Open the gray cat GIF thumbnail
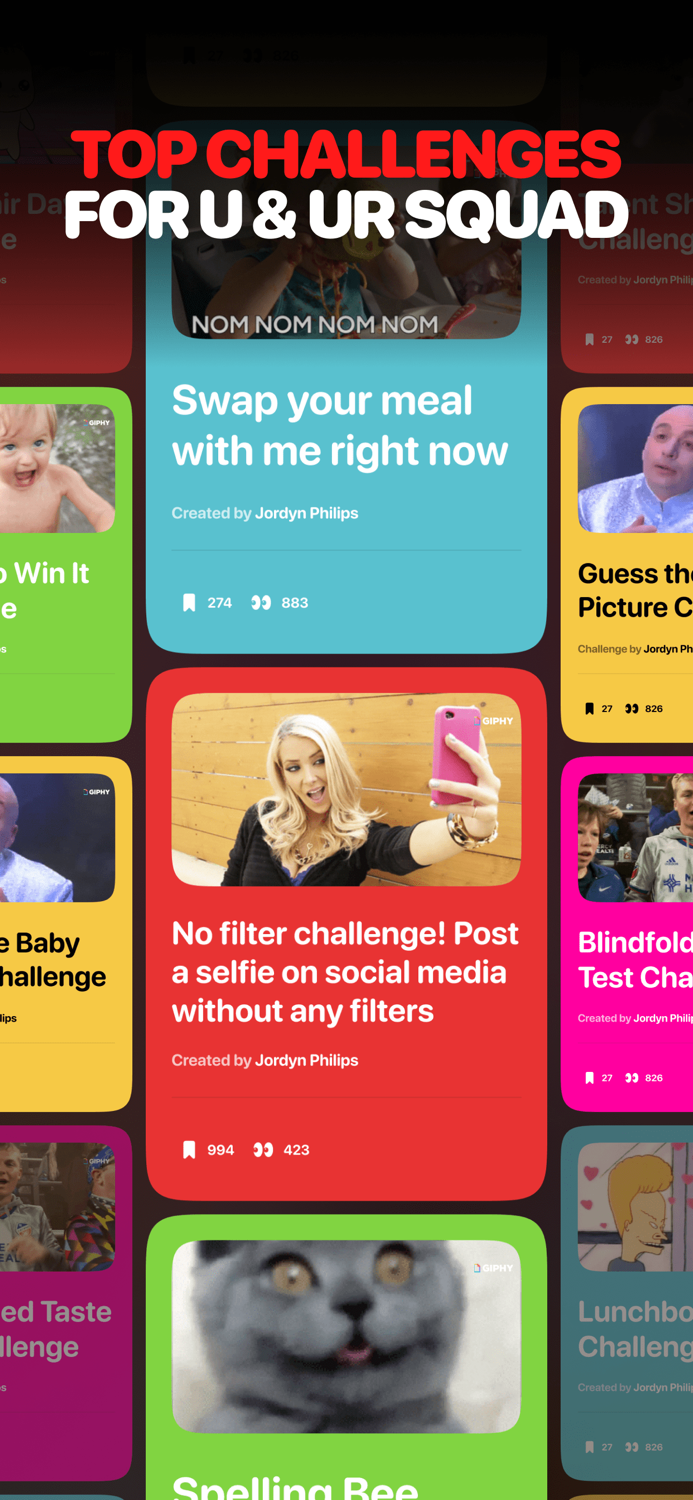This screenshot has width=693, height=1500. pyautogui.click(x=346, y=1336)
